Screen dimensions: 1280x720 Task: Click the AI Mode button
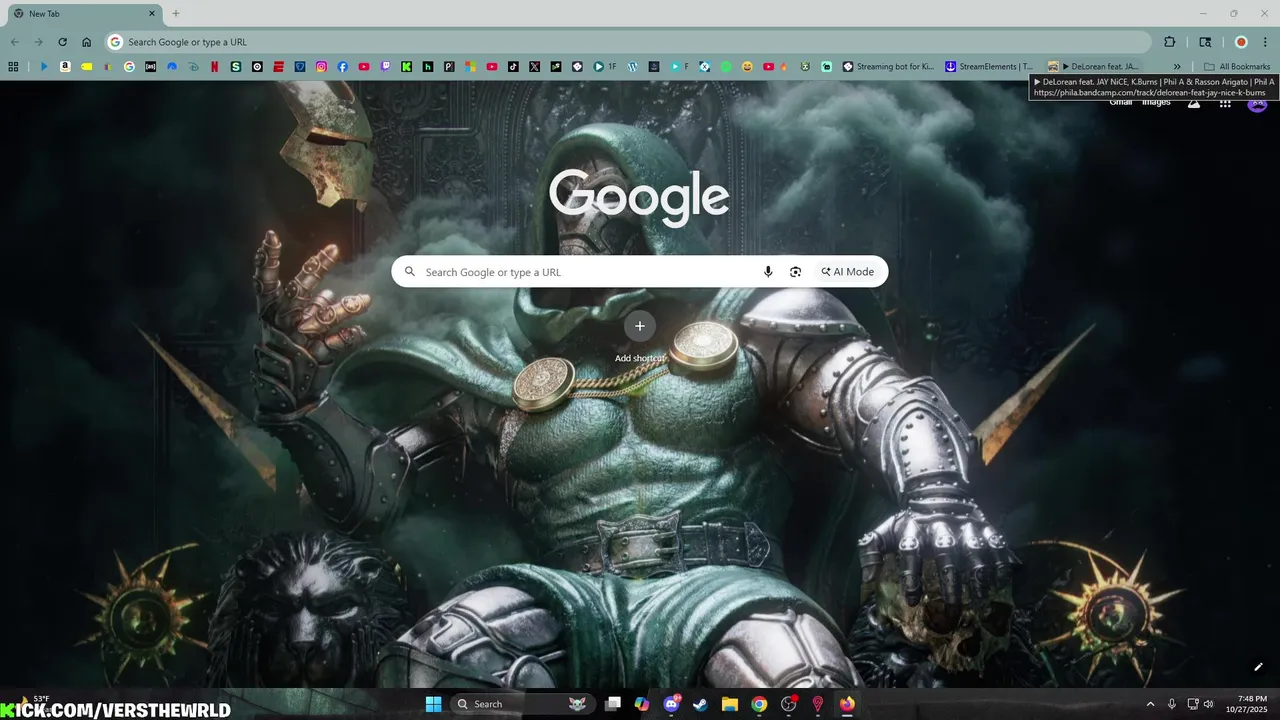(848, 272)
